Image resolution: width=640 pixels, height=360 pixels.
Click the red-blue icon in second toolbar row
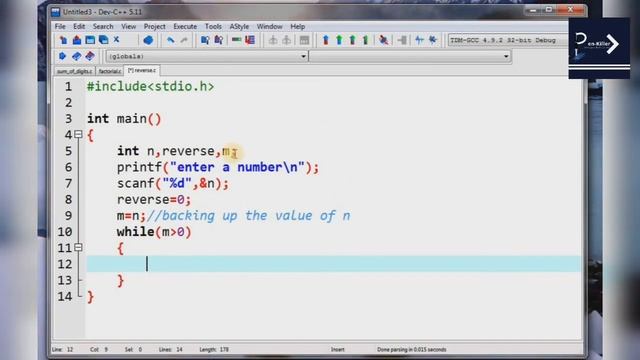click(x=90, y=56)
